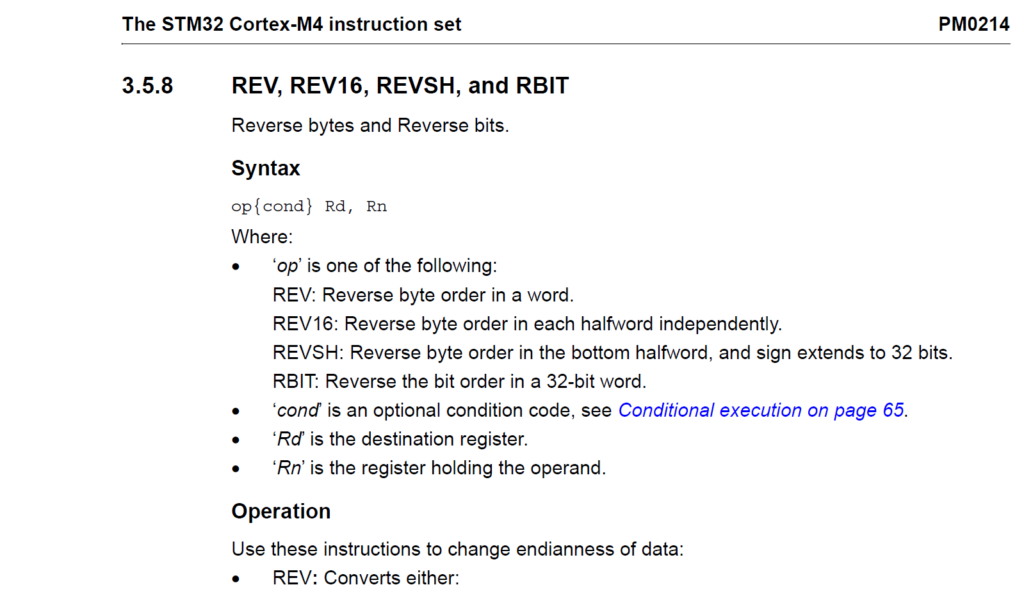Click the 'REV: Converts either:' bullet
1024x594 pixels.
(x=365, y=578)
